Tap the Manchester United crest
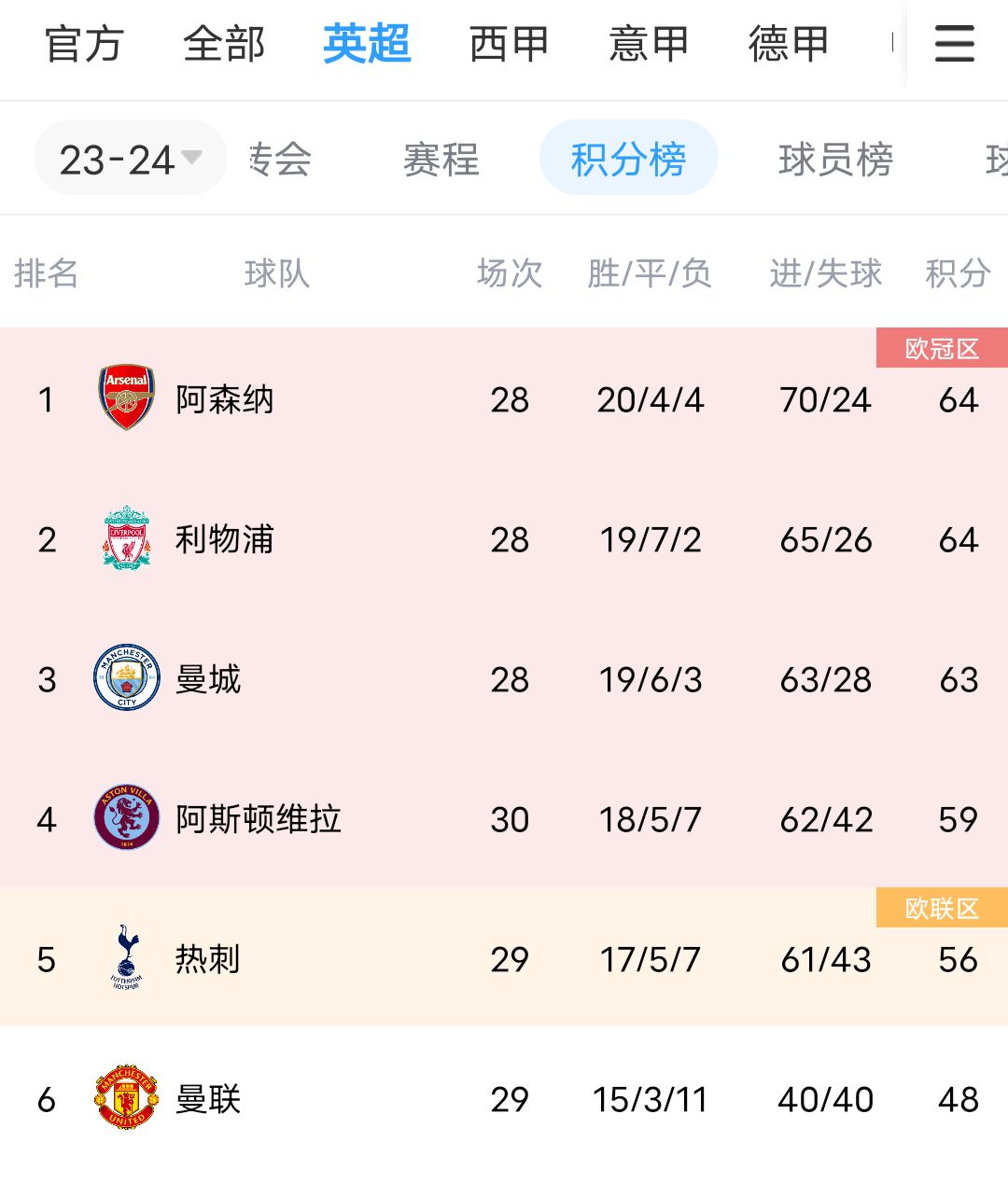This screenshot has width=1008, height=1184. click(x=126, y=1098)
